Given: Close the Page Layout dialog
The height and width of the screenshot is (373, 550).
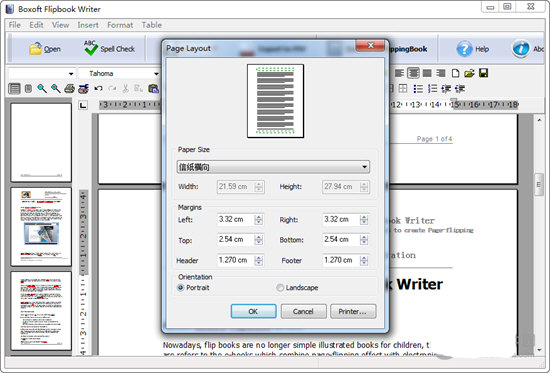Looking at the screenshot, I should 370,45.
